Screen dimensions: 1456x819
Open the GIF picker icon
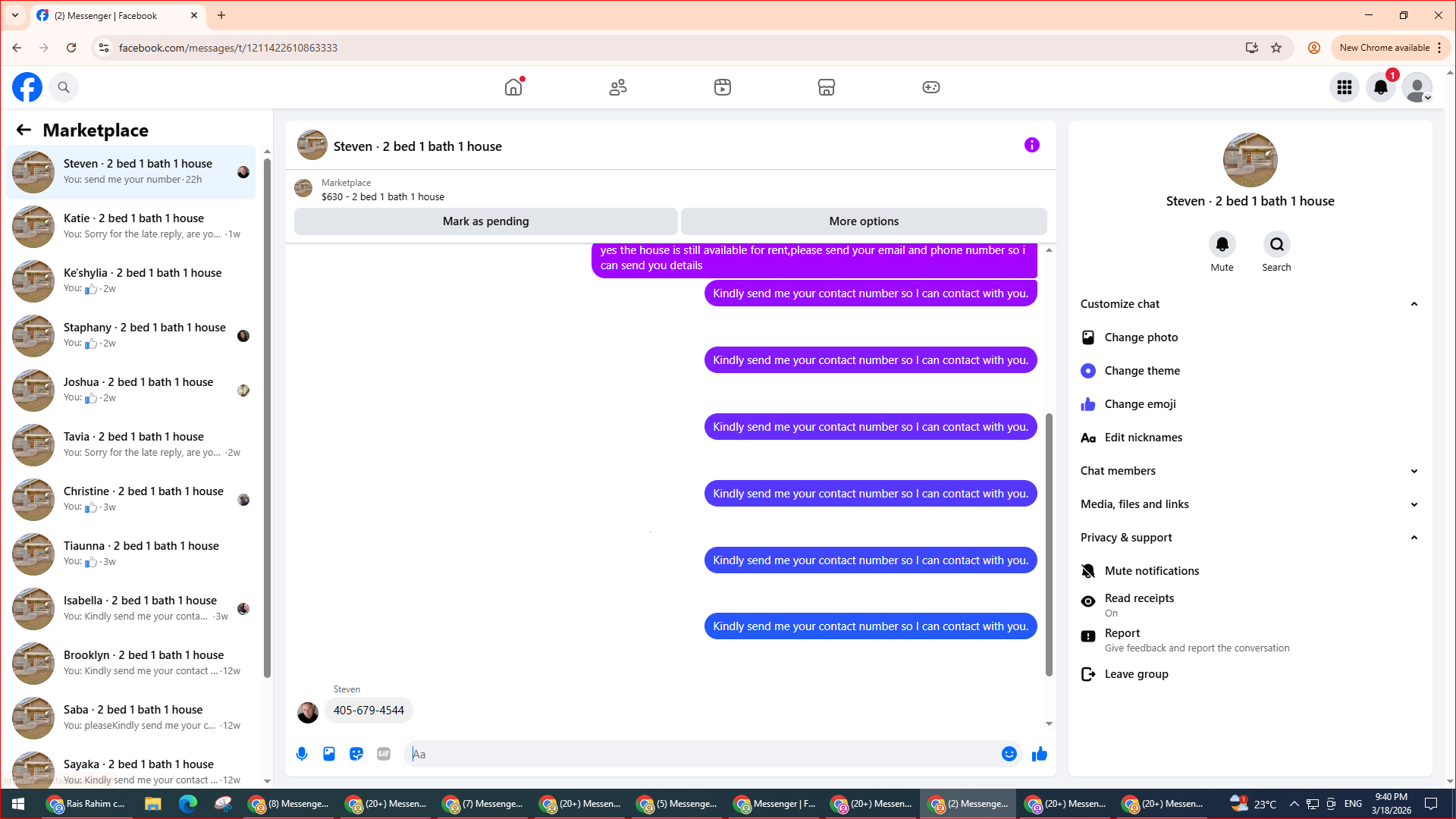384,754
